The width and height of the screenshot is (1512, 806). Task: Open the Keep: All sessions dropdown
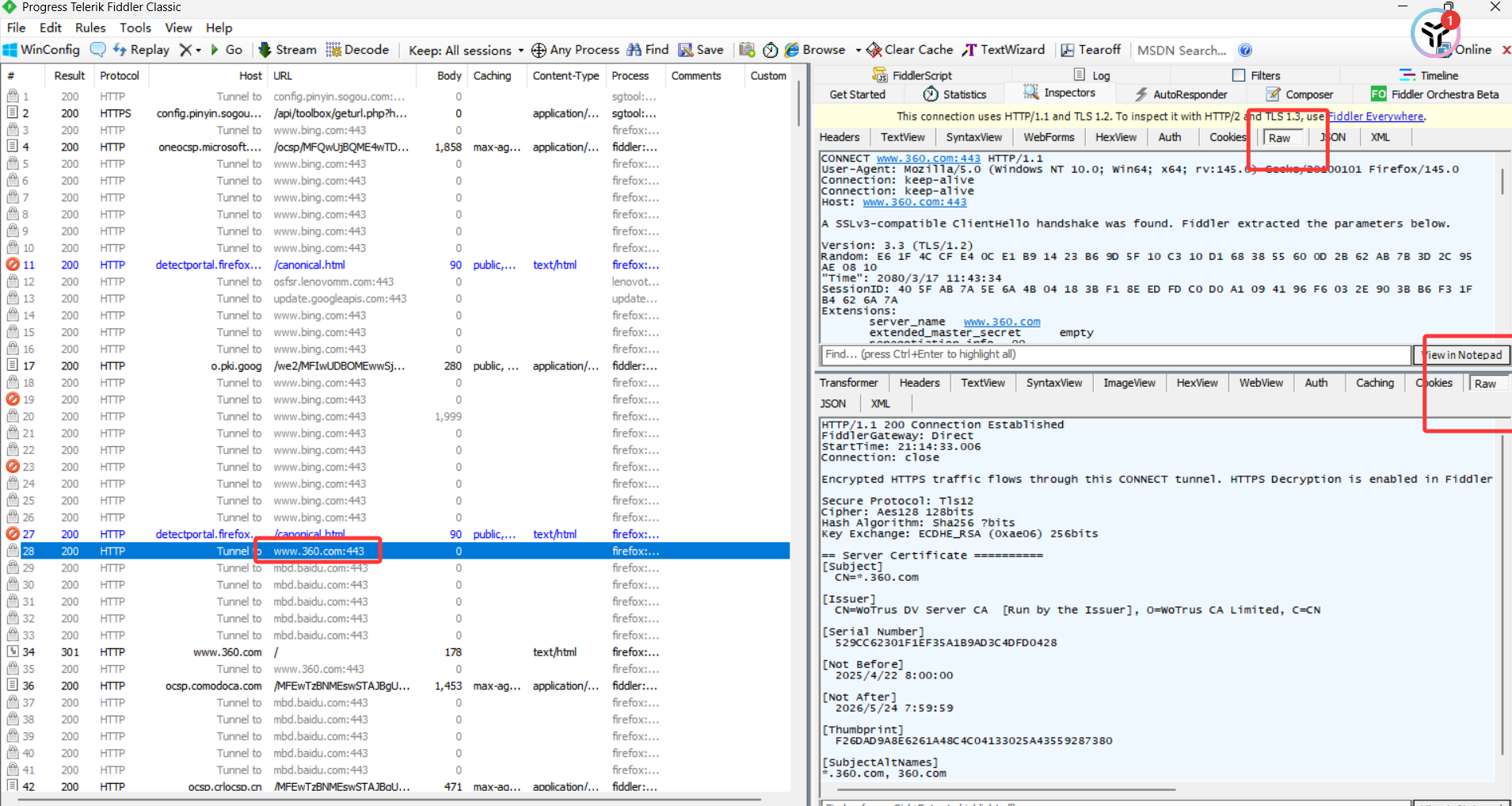point(467,50)
